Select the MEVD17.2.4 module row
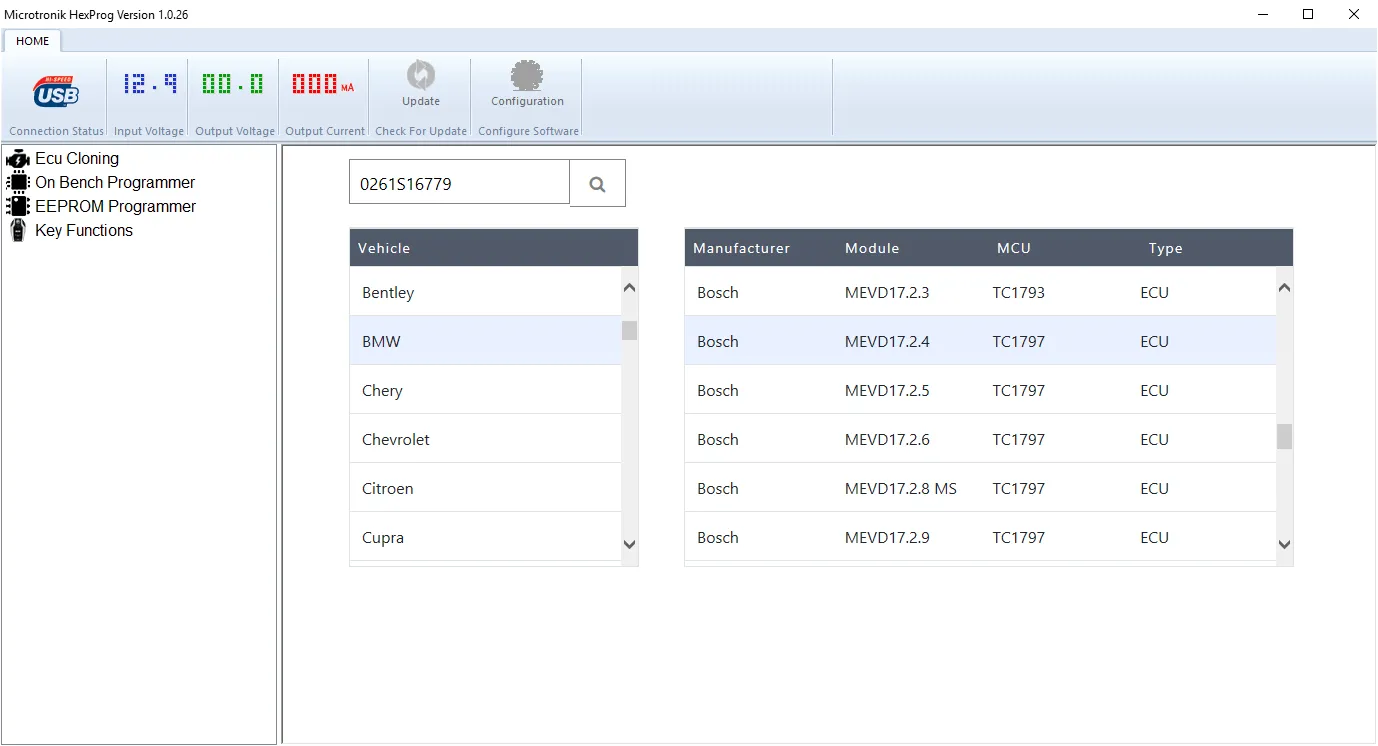1378x746 pixels. [x=981, y=341]
